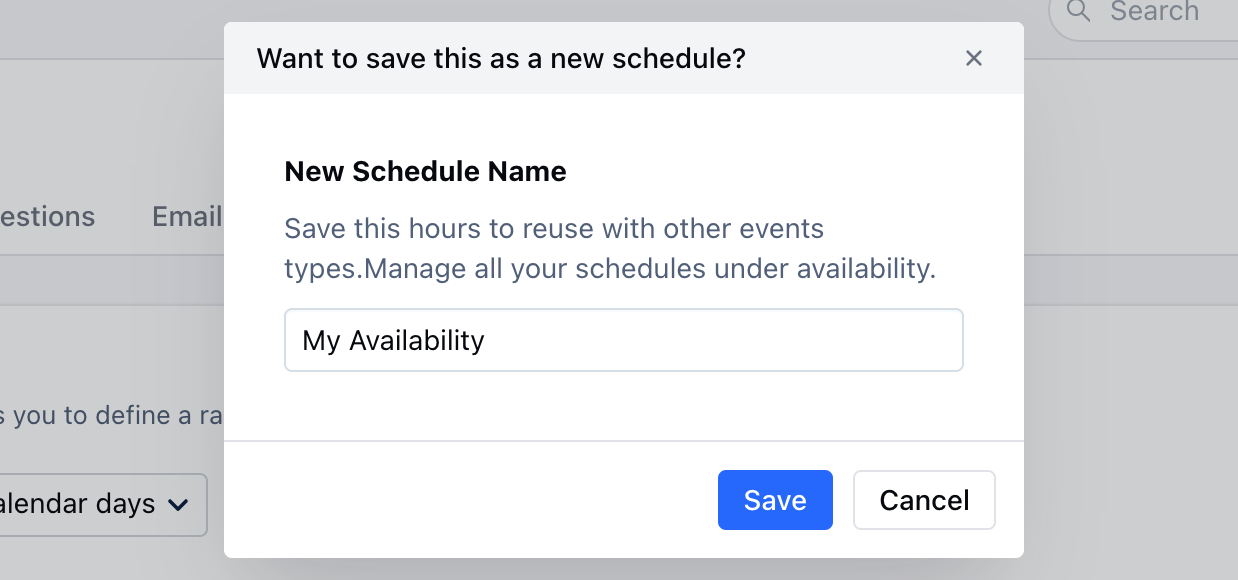Focus the New Schedule Name input field
Image resolution: width=1238 pixels, height=580 pixels.
[624, 340]
